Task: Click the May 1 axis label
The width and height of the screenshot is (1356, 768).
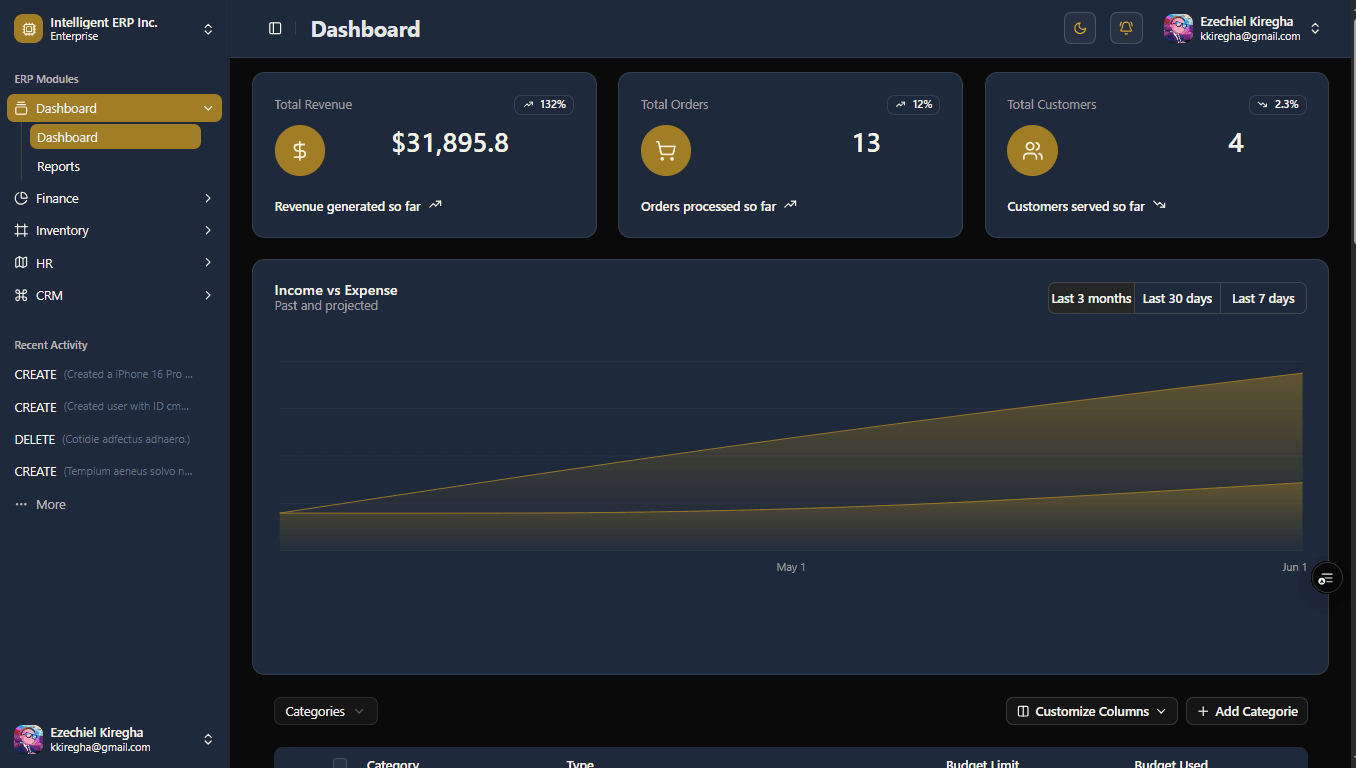Action: [791, 567]
